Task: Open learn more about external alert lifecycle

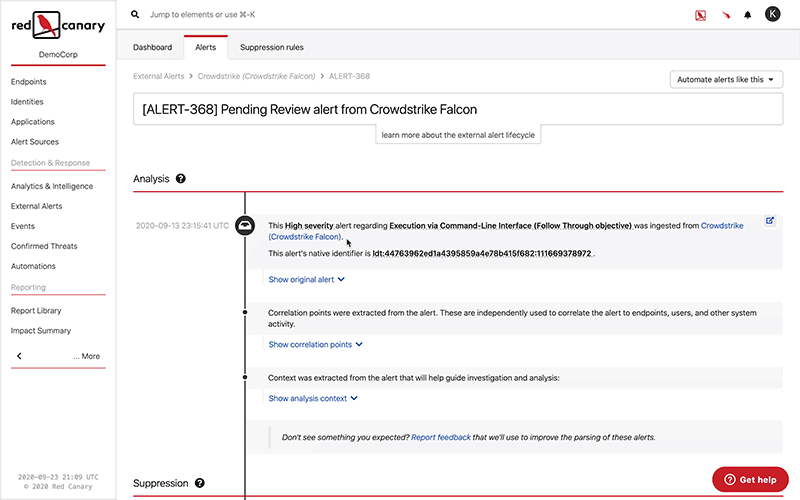Action: pos(458,135)
